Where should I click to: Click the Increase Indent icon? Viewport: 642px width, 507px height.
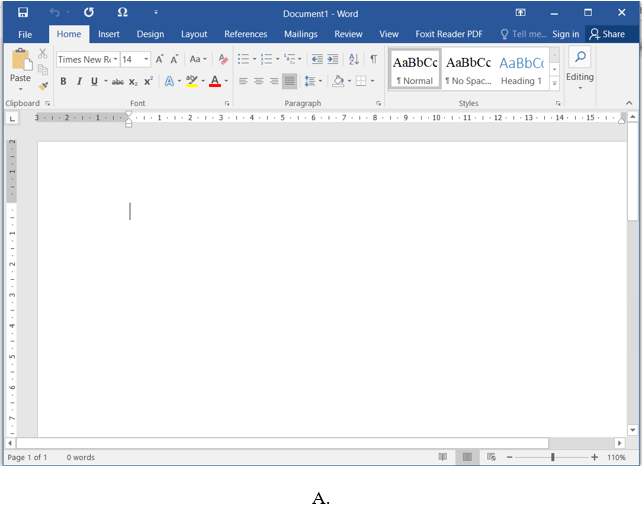click(332, 60)
